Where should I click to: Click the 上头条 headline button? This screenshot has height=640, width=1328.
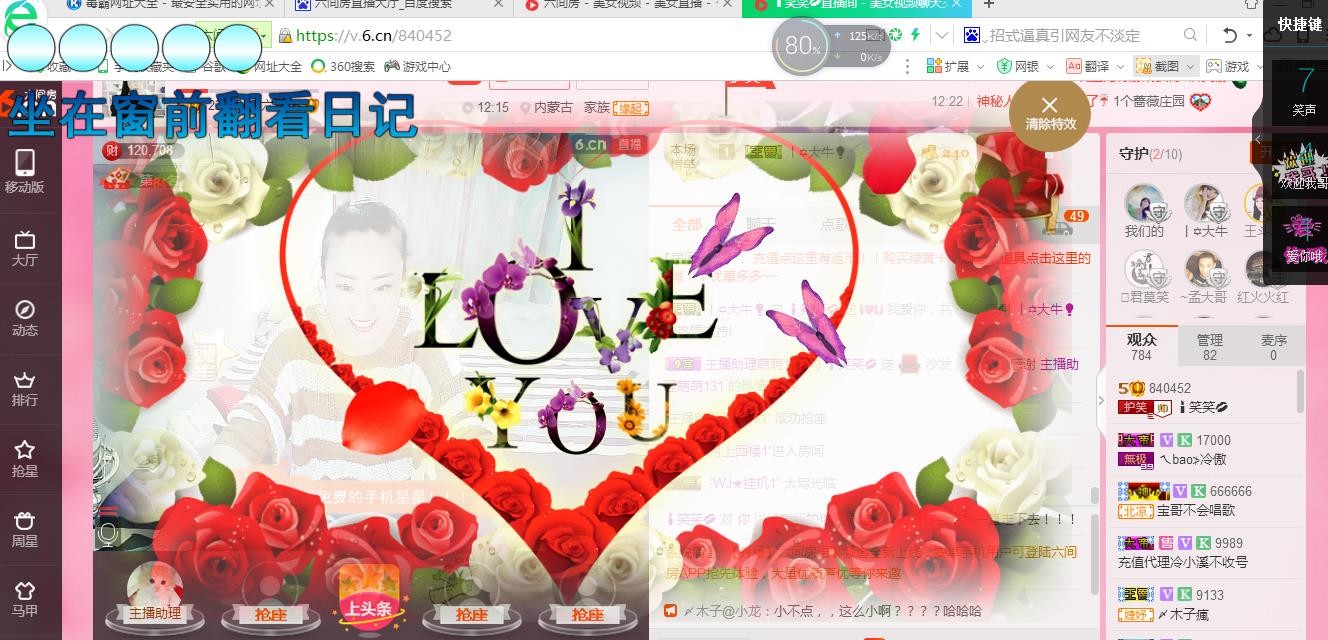click(369, 596)
